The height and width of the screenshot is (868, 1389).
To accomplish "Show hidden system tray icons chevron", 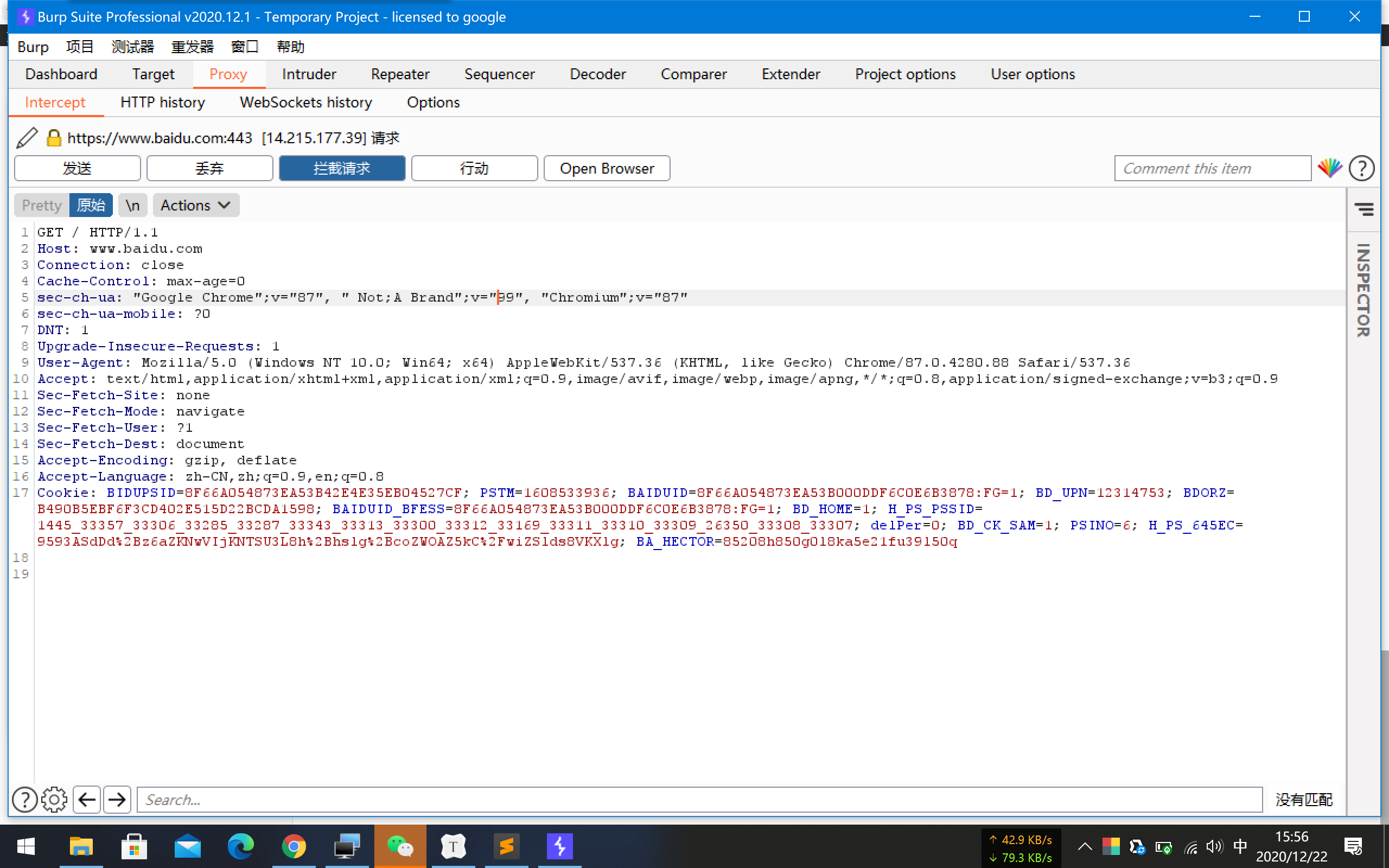I will click(x=1085, y=846).
